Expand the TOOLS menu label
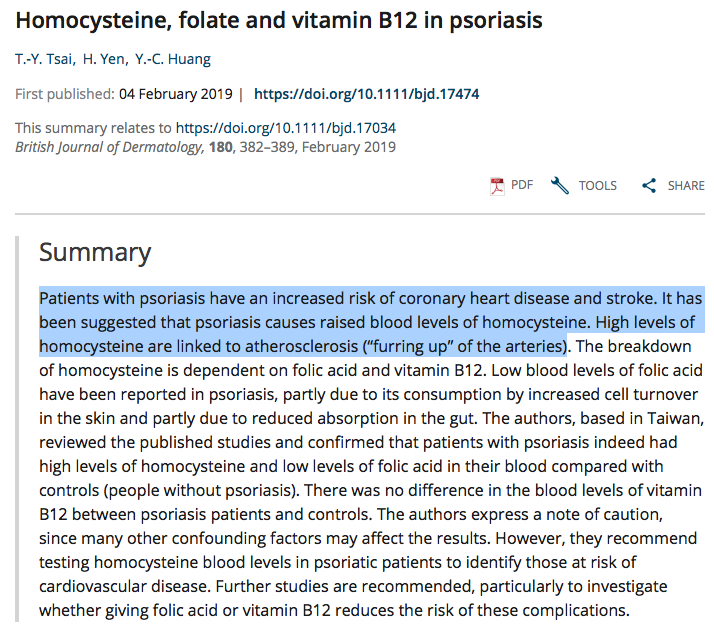Screen dimensions: 714x631 tap(598, 185)
